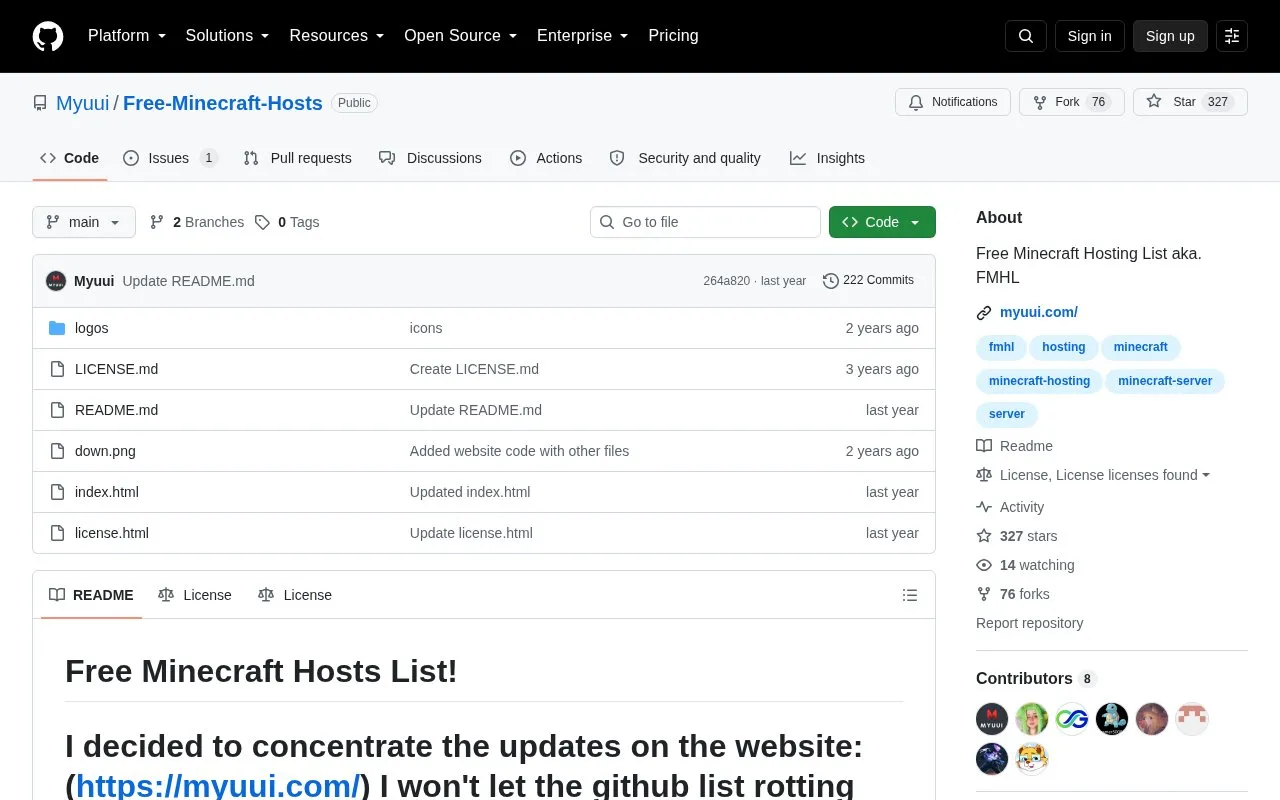
Task: Expand the Platform menu
Action: tap(127, 36)
